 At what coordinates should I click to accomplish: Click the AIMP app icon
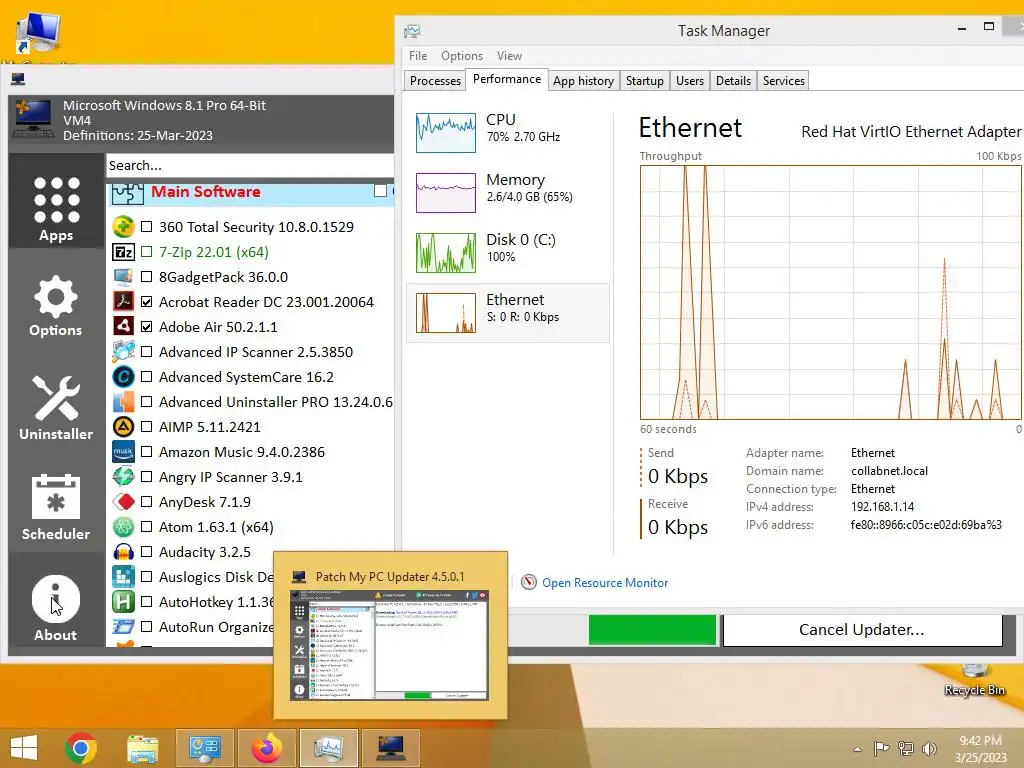tap(123, 426)
